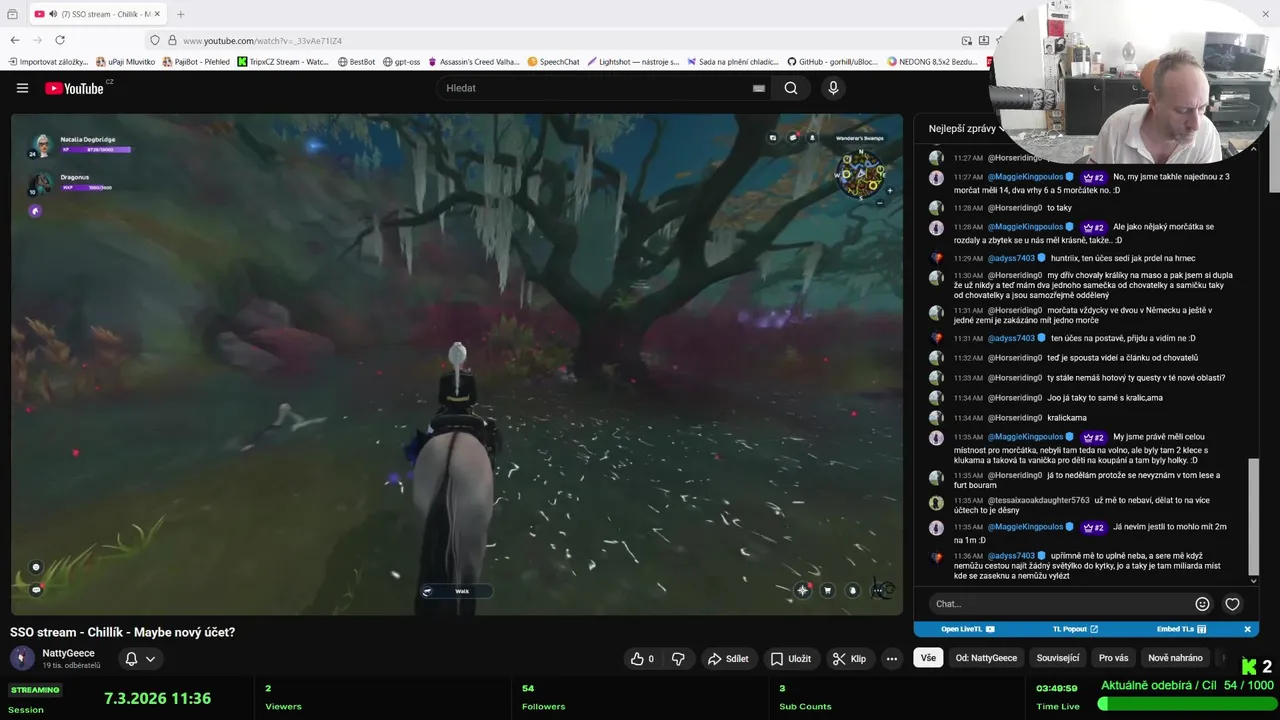Open a new browser tab with the plus button
Image resolution: width=1280 pixels, height=720 pixels.
pos(181,14)
